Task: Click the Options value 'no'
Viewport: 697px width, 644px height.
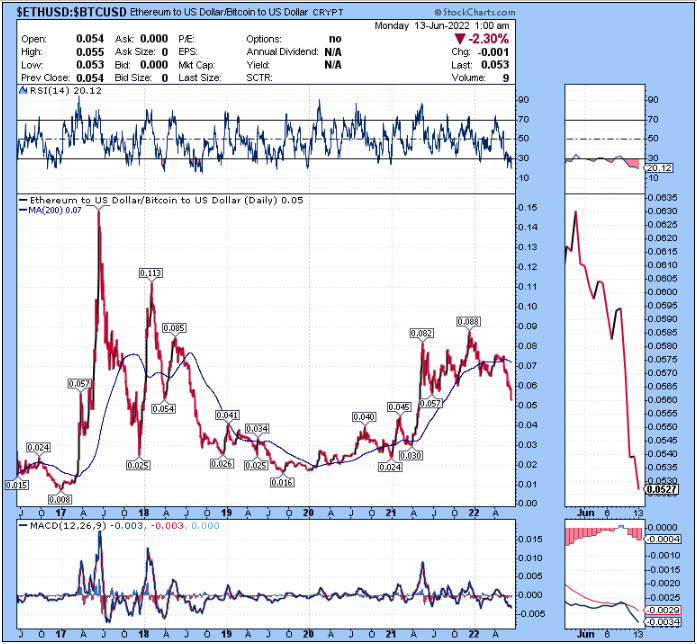Action: point(335,39)
